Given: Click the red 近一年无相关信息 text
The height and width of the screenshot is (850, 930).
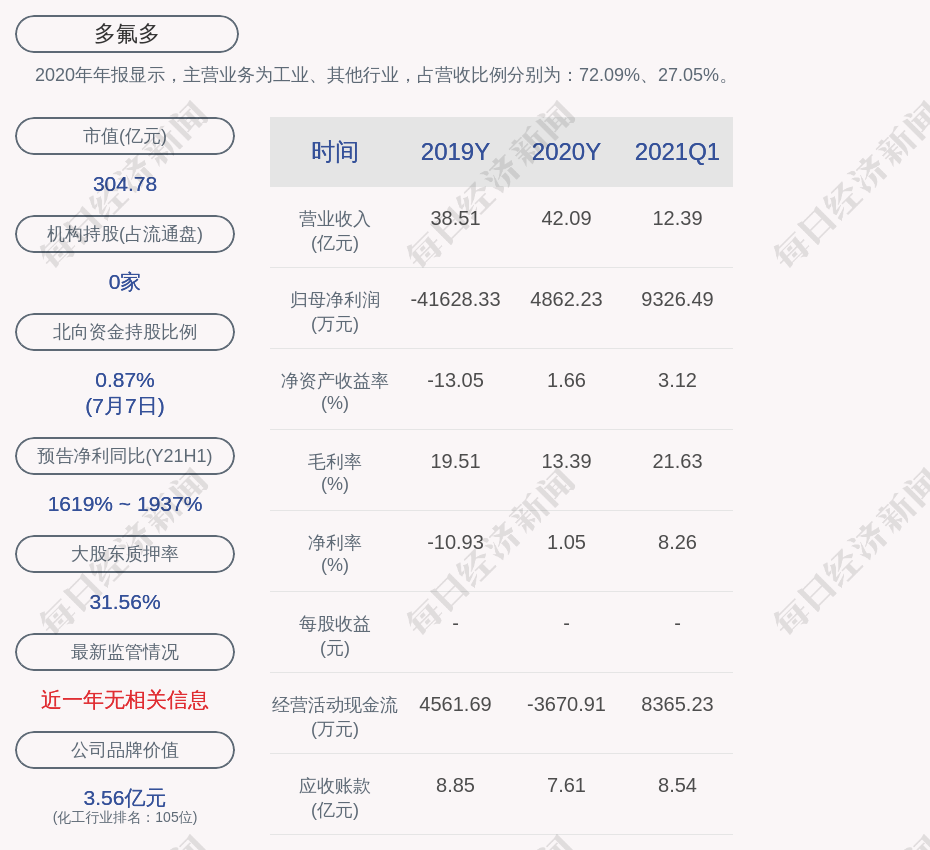Looking at the screenshot, I should click(125, 700).
